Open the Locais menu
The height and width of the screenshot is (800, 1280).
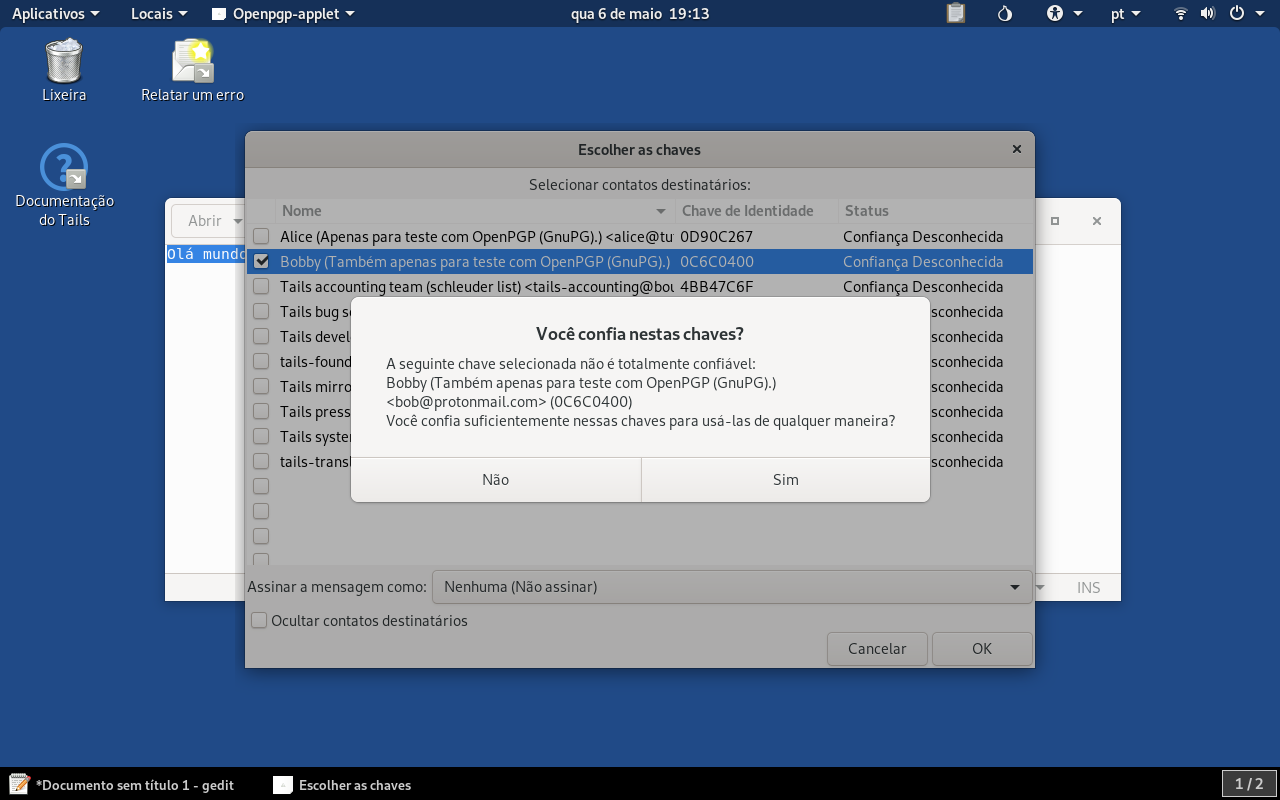point(159,14)
